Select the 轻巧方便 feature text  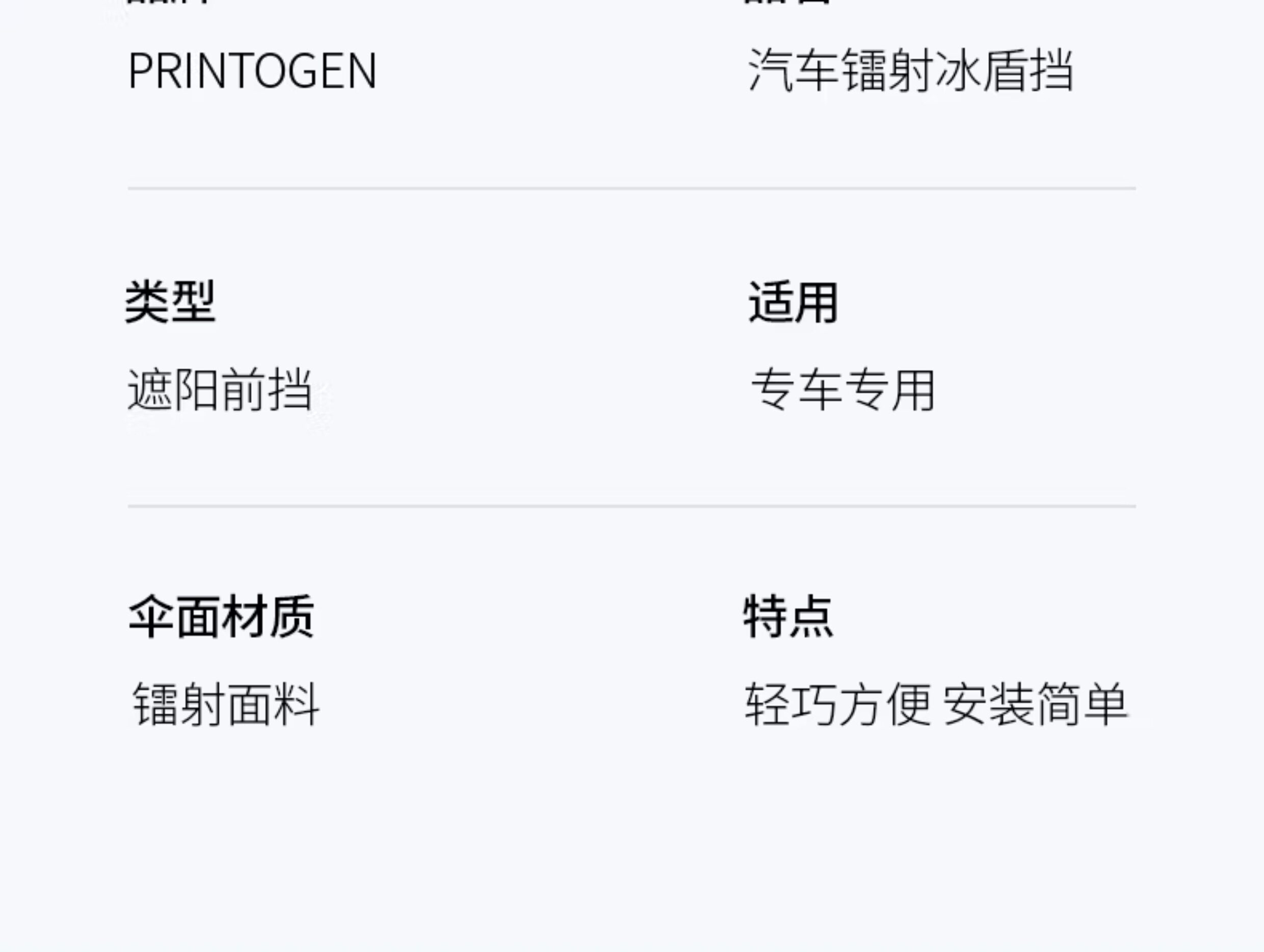pos(838,704)
